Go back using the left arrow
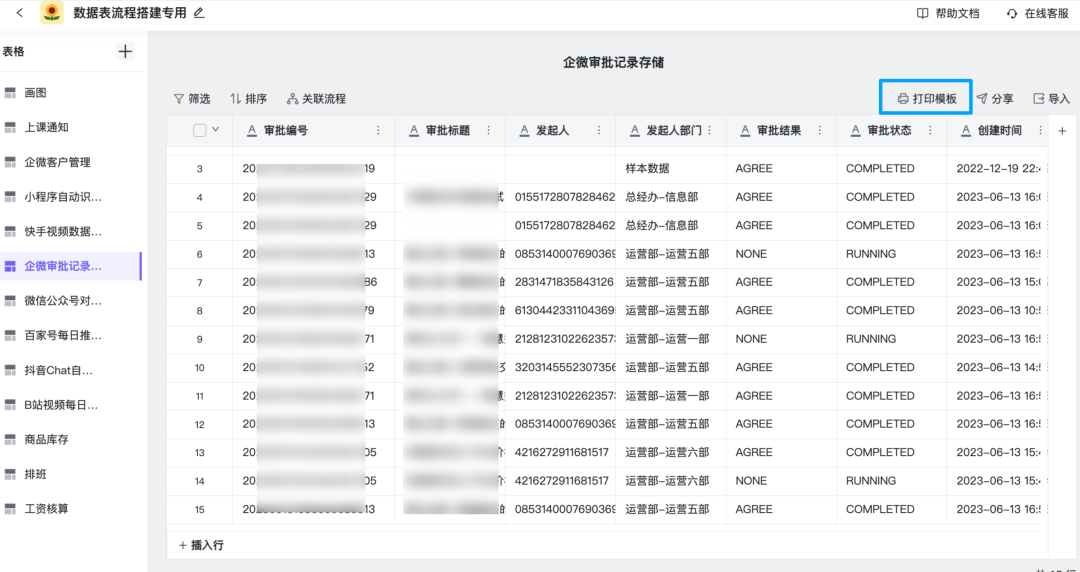1080x572 pixels. [x=19, y=13]
